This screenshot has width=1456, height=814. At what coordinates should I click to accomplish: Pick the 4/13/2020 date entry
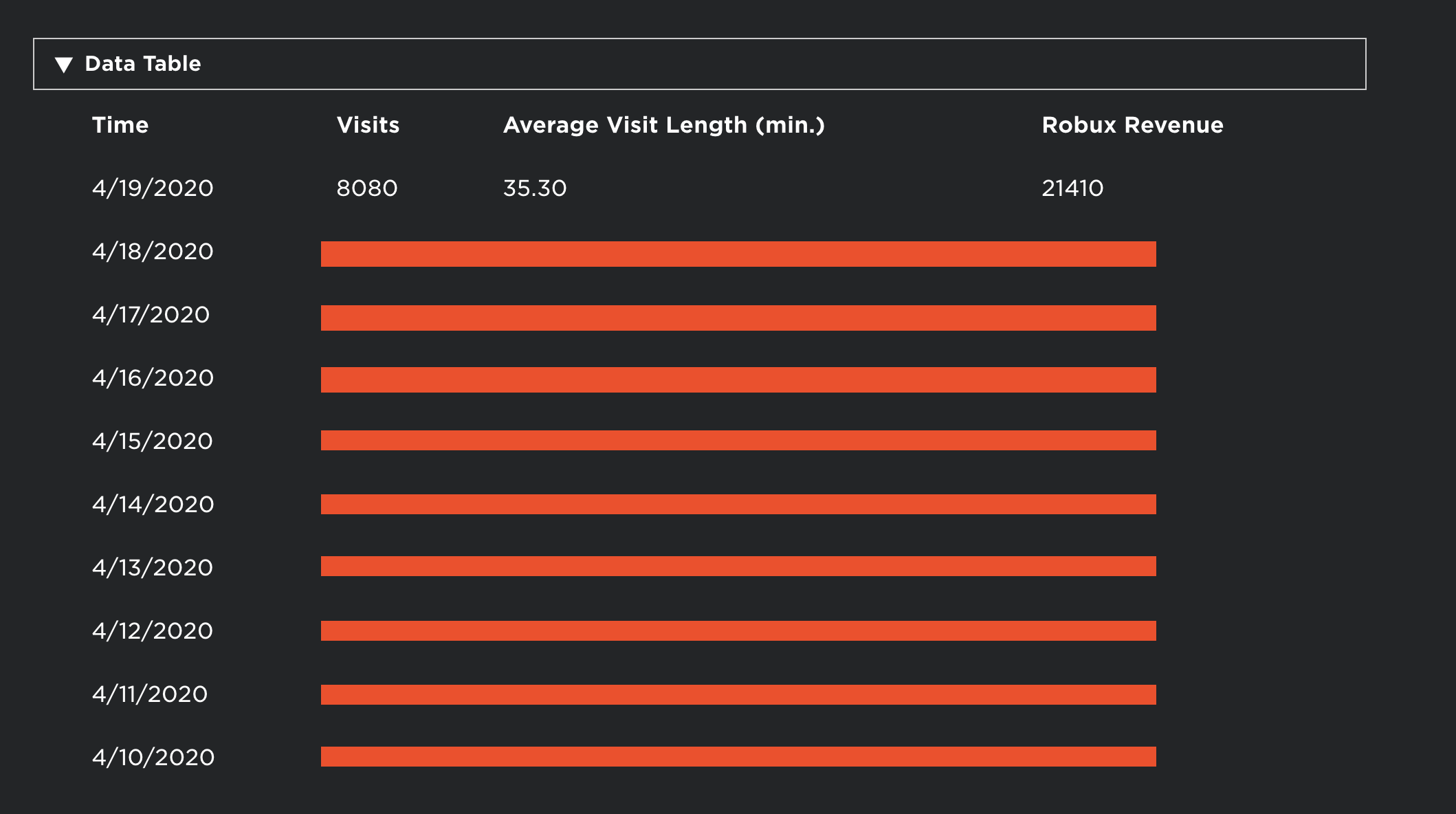(153, 568)
